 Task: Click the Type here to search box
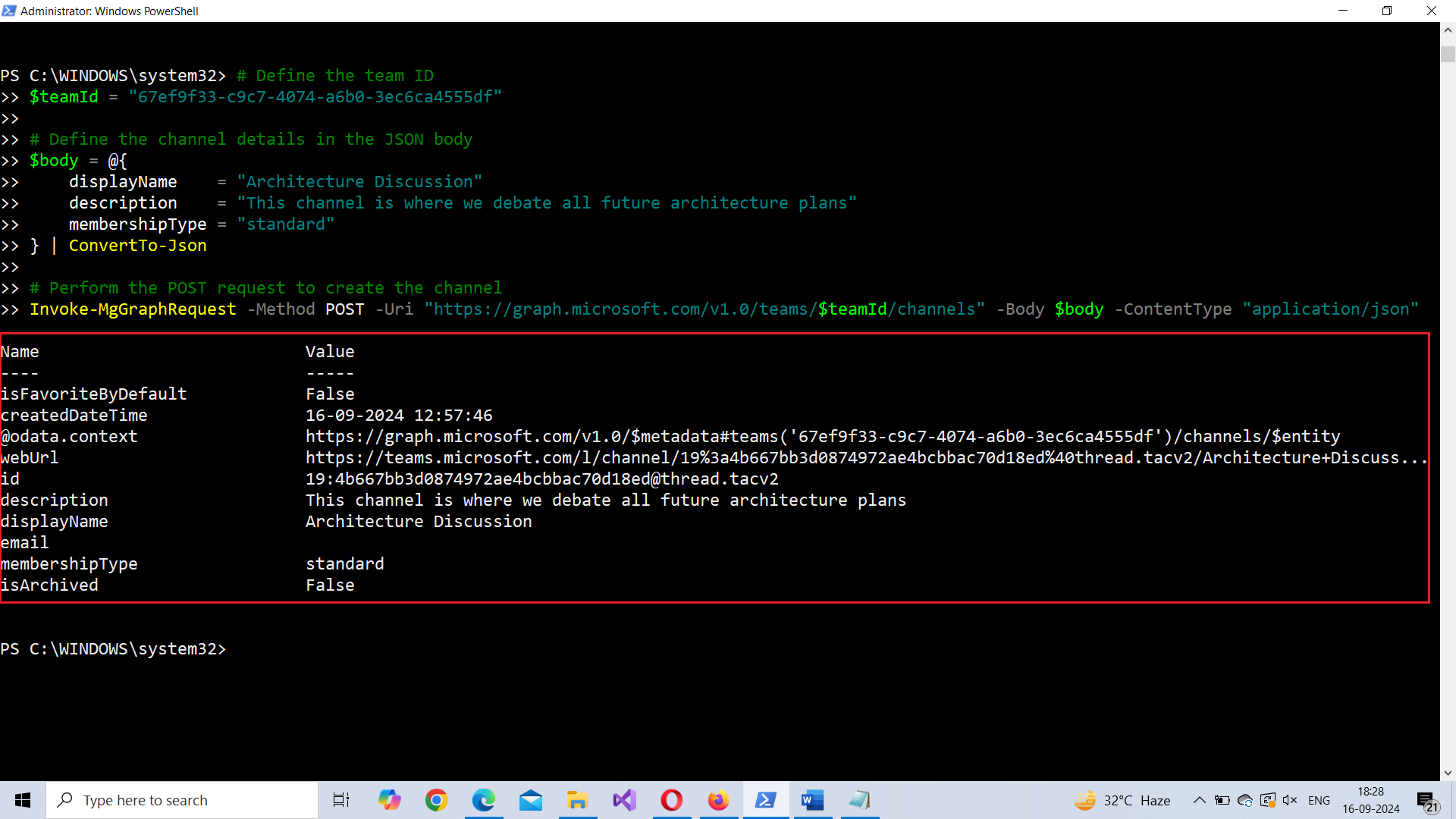(x=182, y=800)
